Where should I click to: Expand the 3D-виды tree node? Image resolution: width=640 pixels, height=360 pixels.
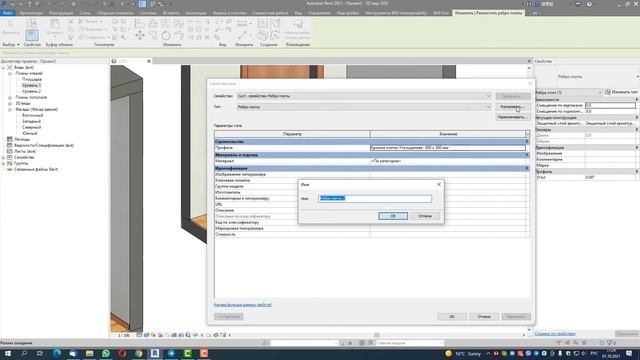[10, 104]
